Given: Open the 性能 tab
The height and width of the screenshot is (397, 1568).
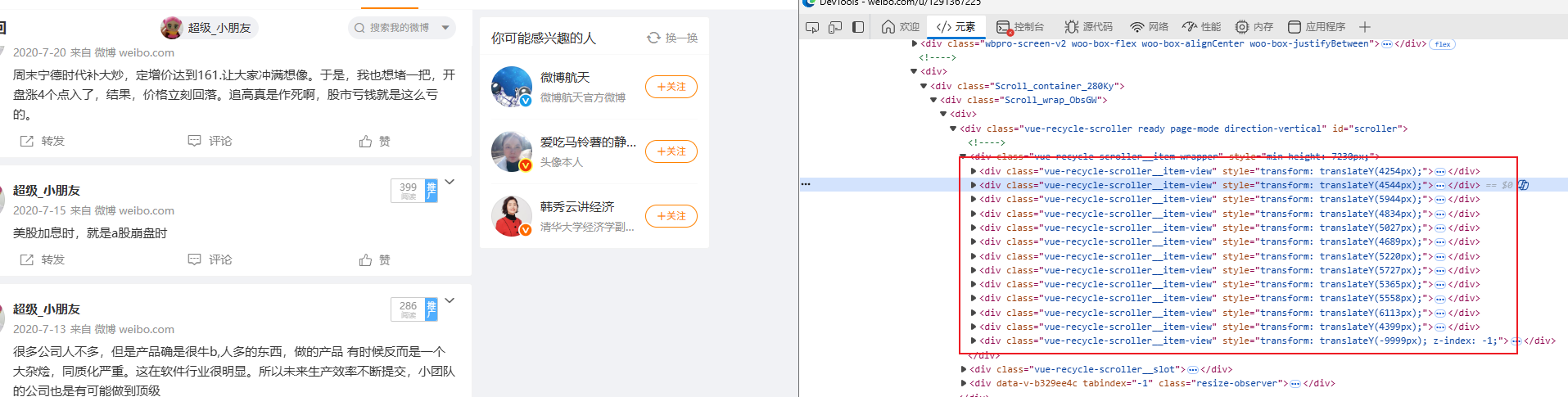Looking at the screenshot, I should click(x=1201, y=27).
